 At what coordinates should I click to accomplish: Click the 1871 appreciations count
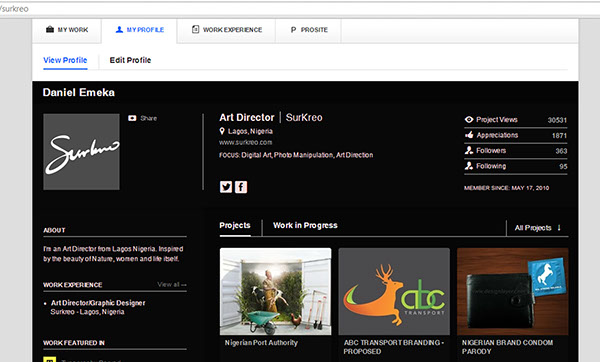point(559,135)
